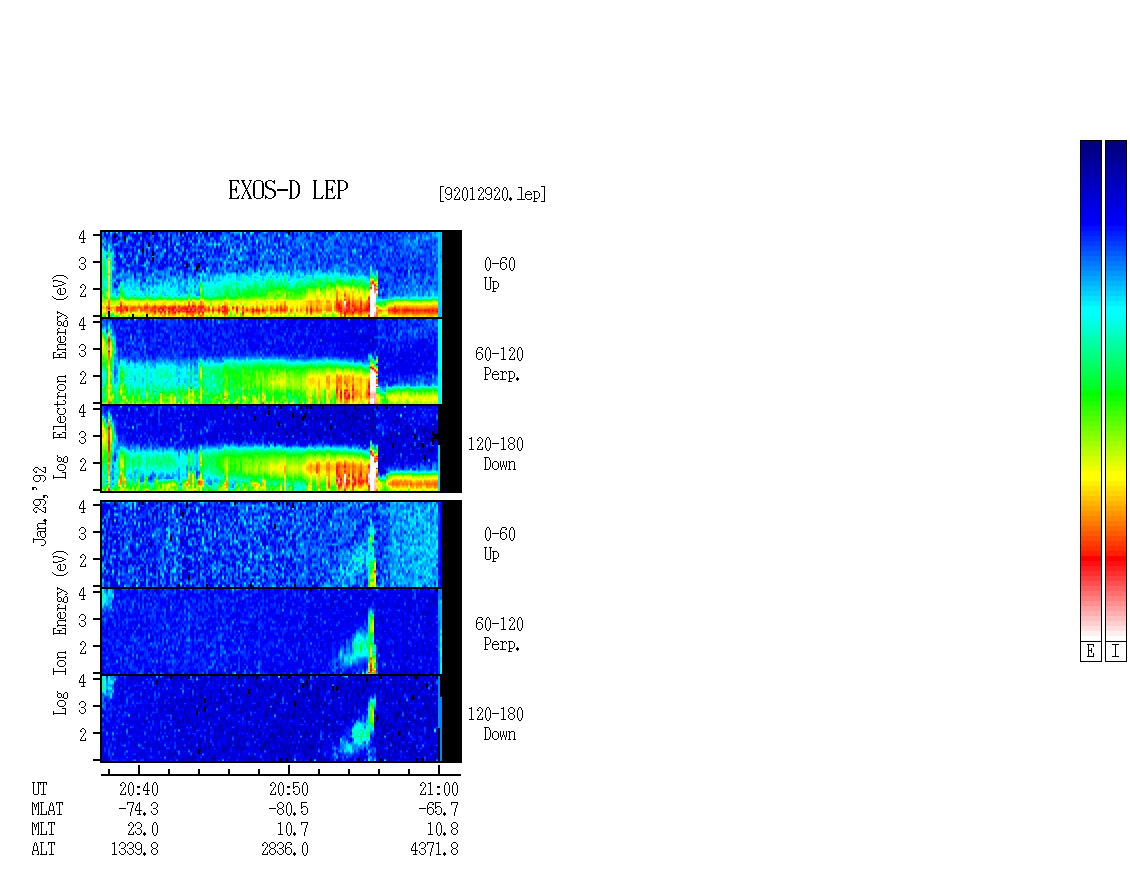Select the boxed I legend label
1130x875 pixels.
point(1116,652)
